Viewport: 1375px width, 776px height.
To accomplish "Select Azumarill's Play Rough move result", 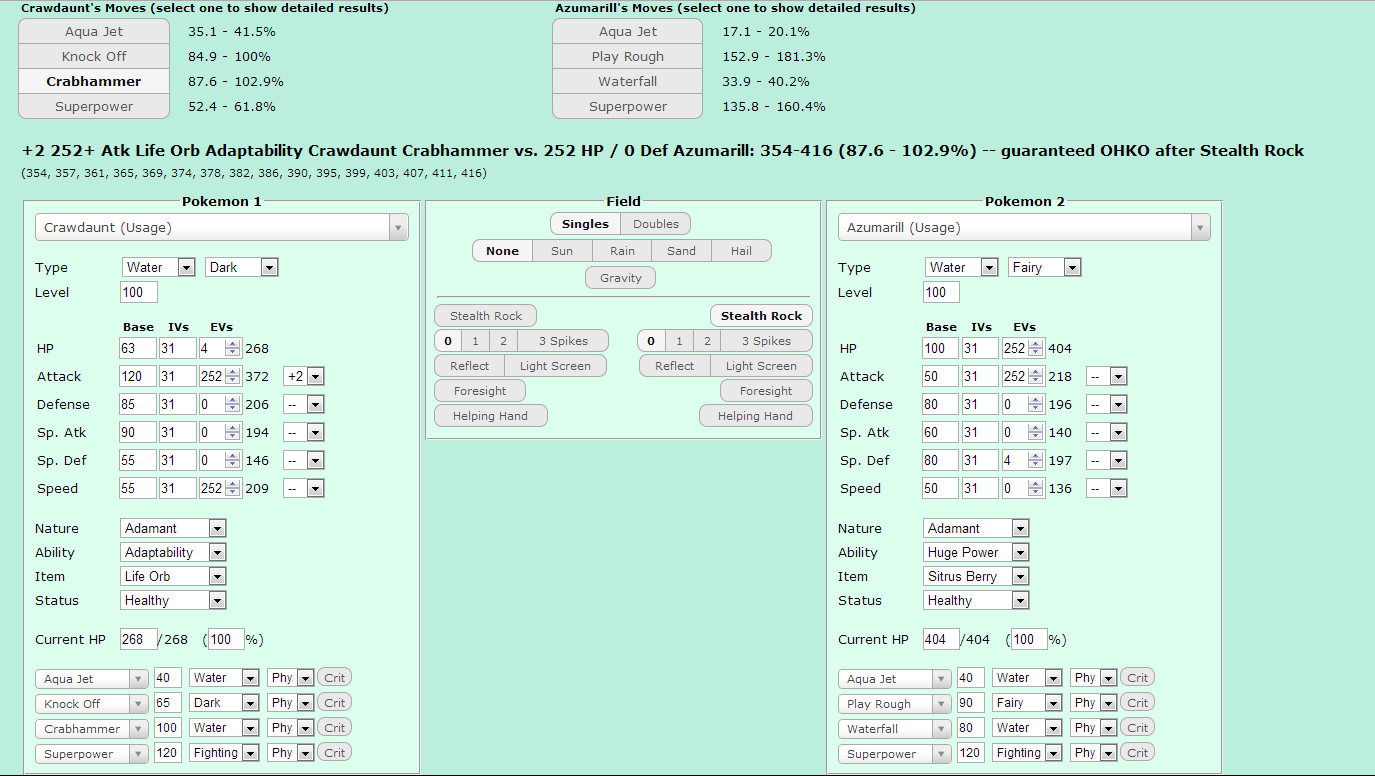I will [x=628, y=57].
